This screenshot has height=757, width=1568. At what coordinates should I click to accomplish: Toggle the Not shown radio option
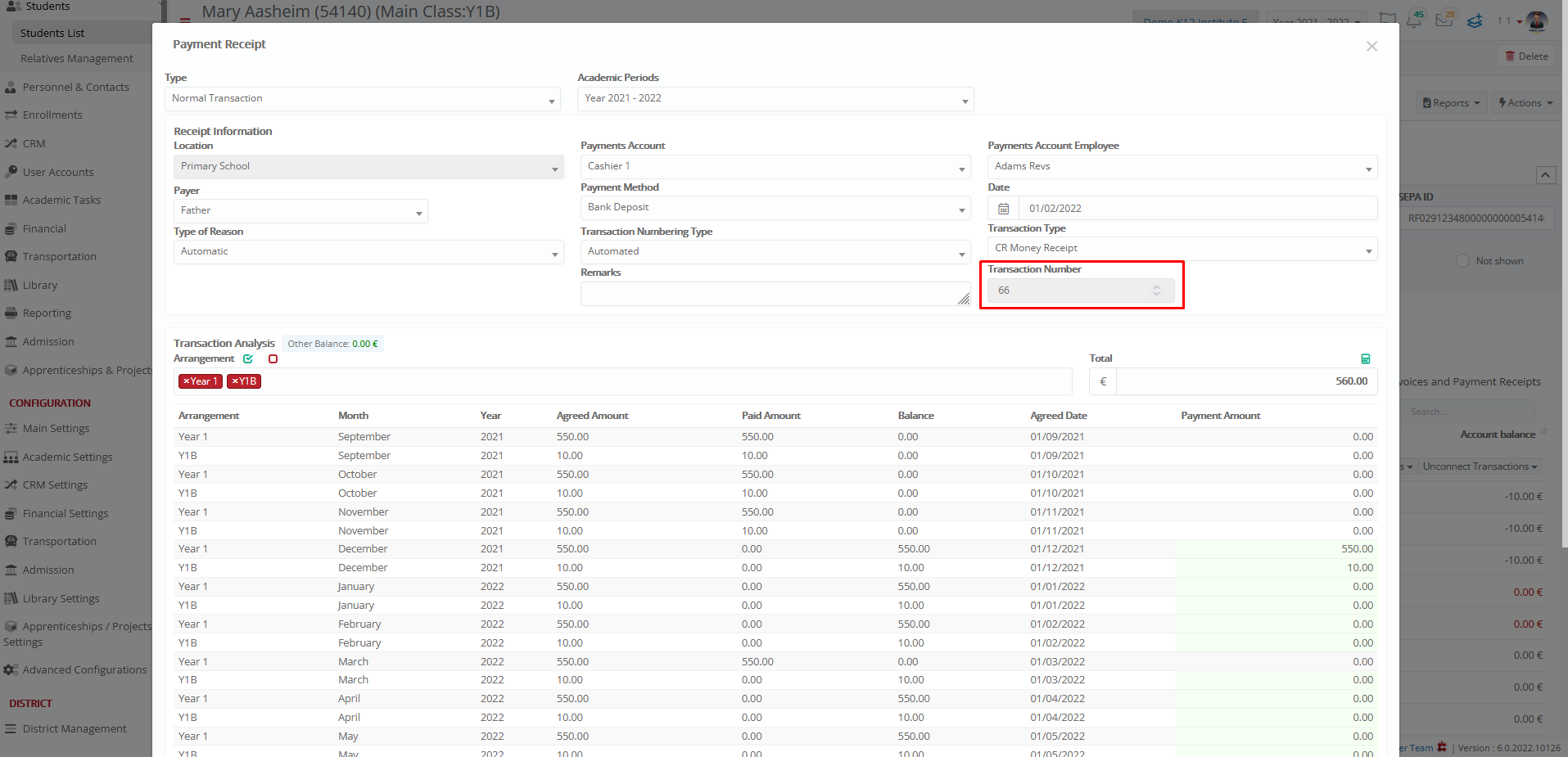[x=1462, y=260]
